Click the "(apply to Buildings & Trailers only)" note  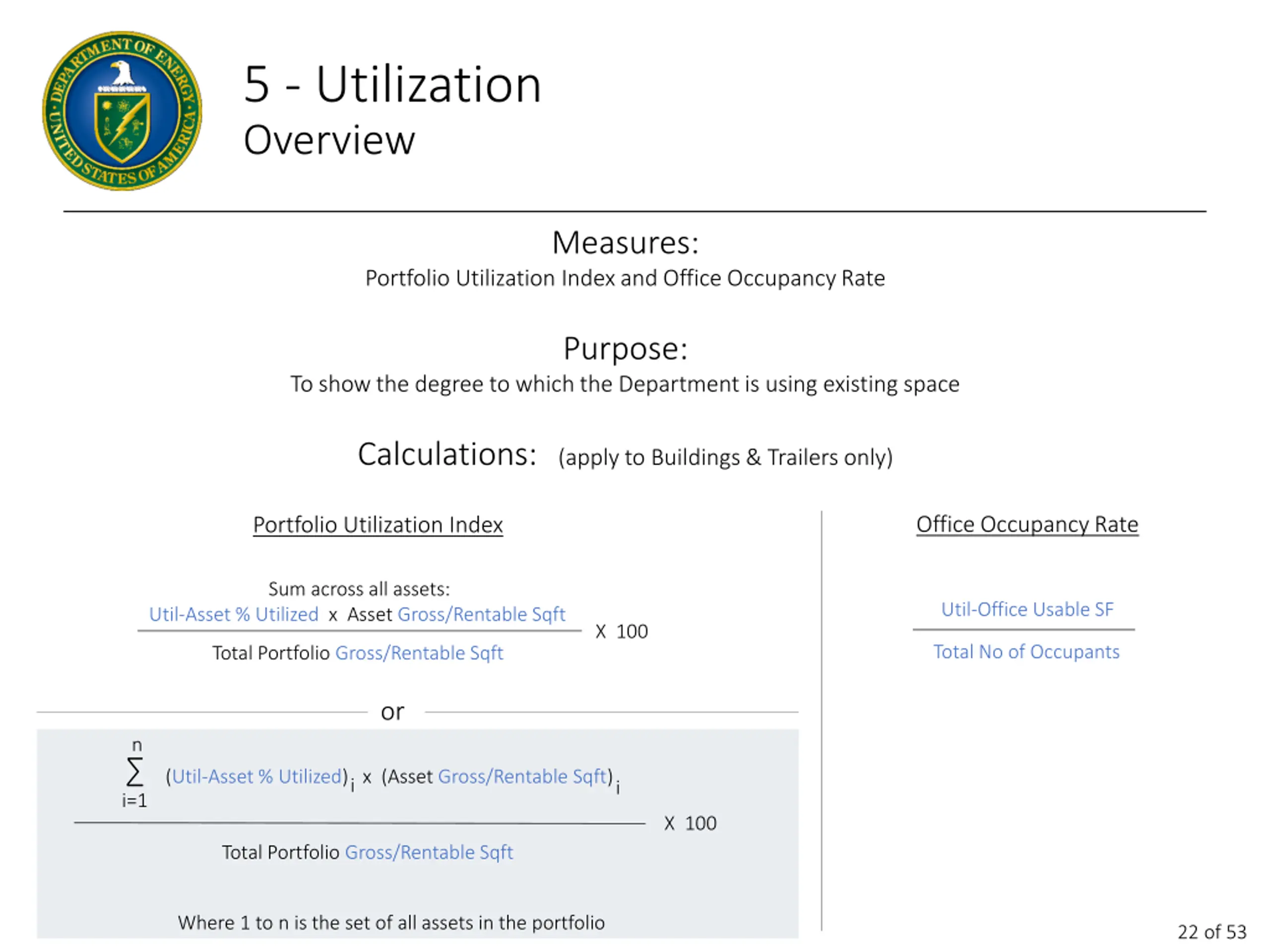tap(725, 457)
